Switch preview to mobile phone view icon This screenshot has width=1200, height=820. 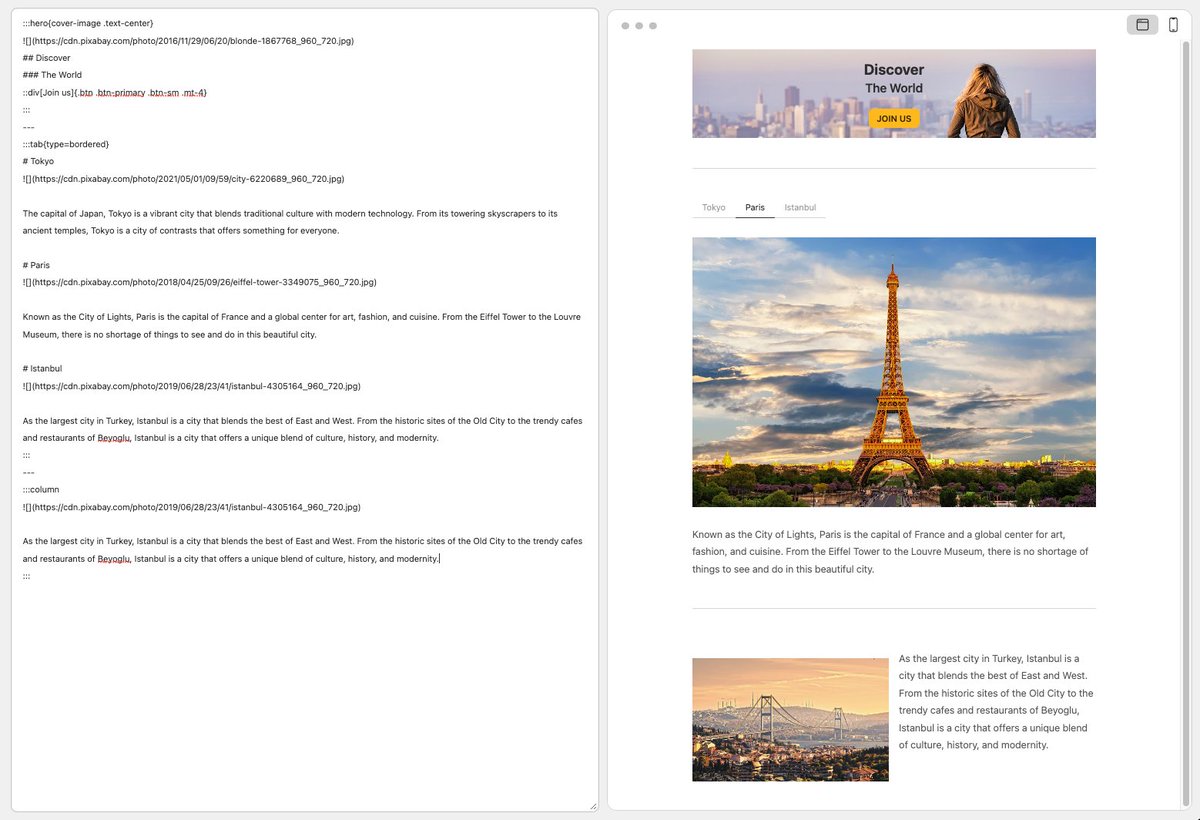1173,25
